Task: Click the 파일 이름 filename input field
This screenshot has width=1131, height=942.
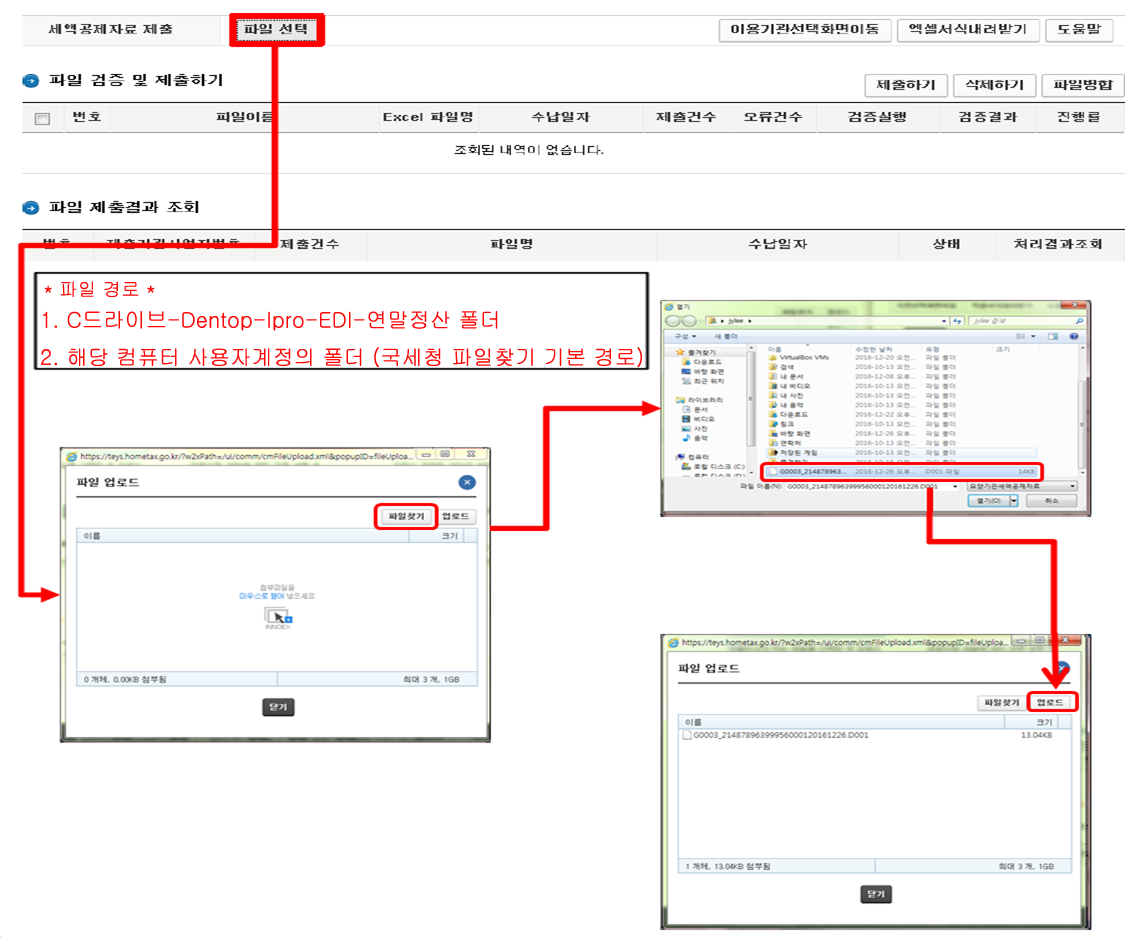Action: click(873, 487)
